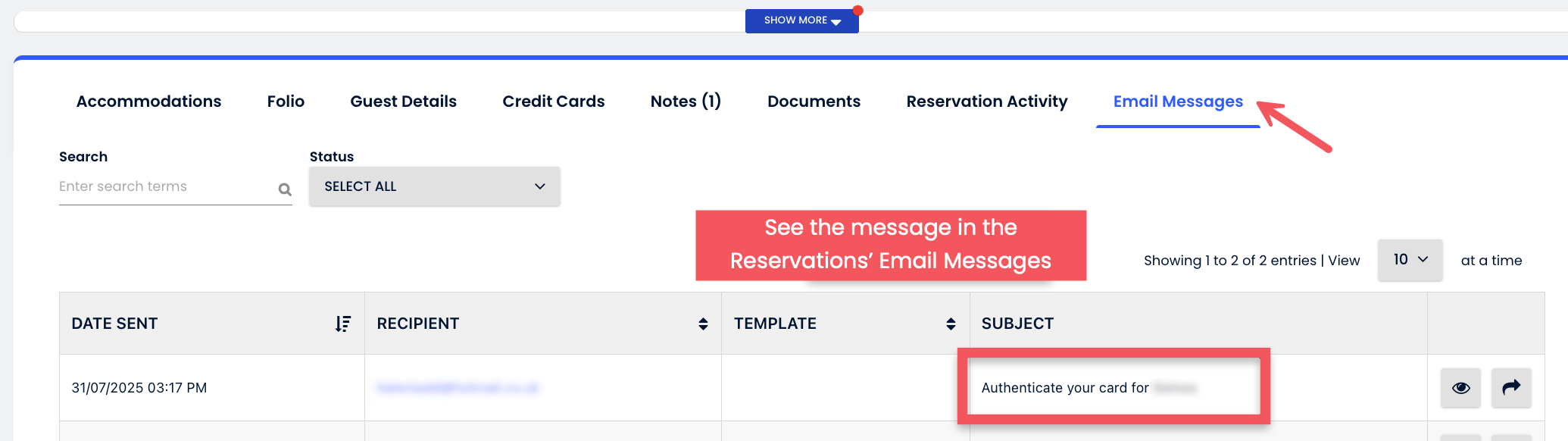Open the Notes (1) tab
Image resolution: width=1568 pixels, height=441 pixels.
(686, 102)
